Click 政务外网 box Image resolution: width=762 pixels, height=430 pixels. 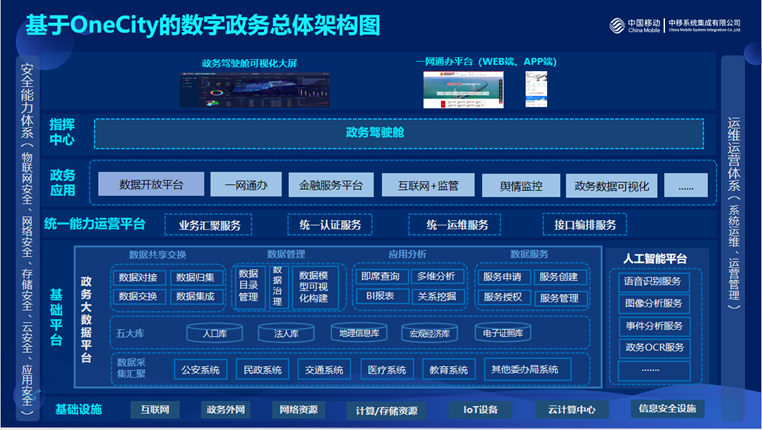click(x=225, y=410)
